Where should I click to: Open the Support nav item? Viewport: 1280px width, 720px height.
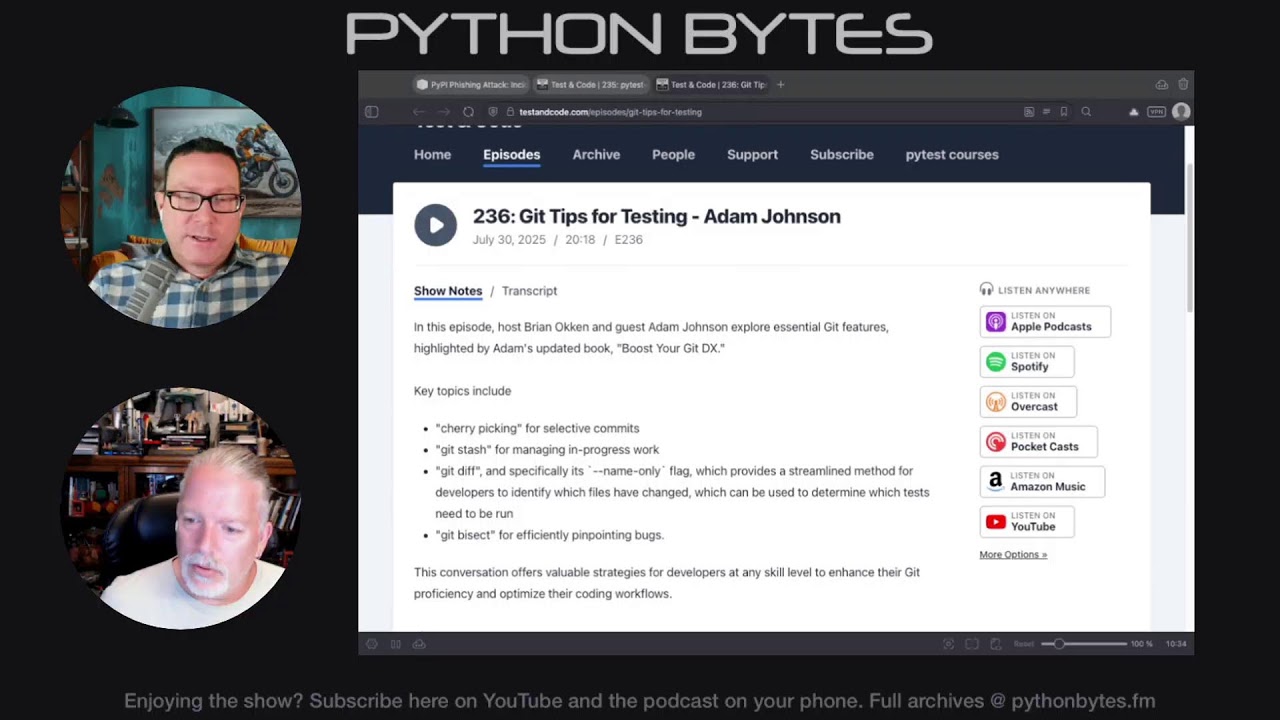[x=752, y=155]
